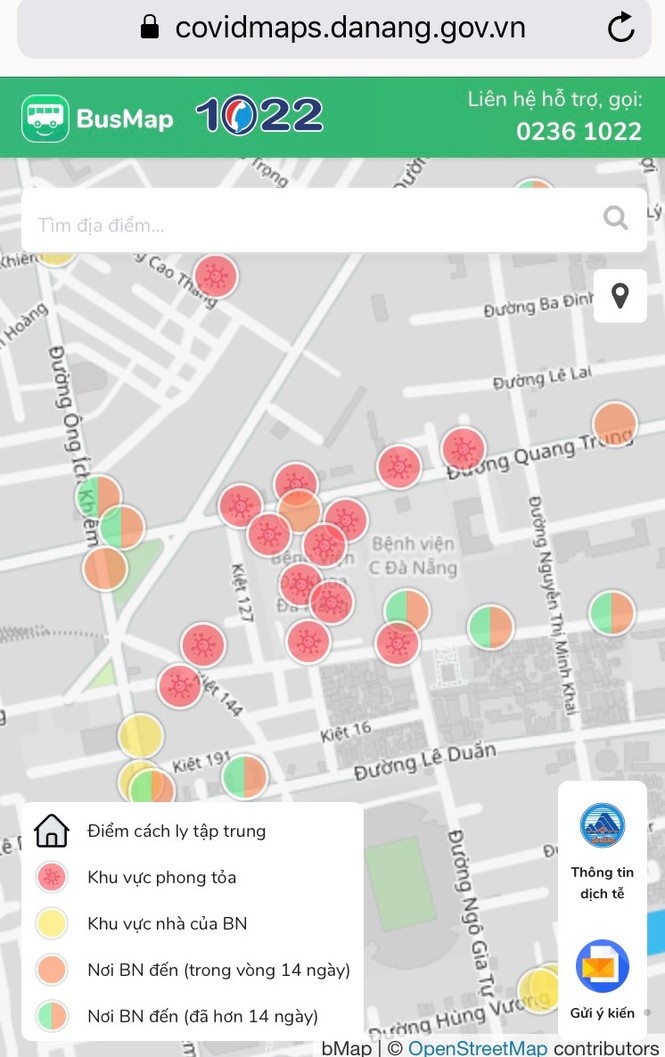Select orange marker on Đường Quang Trung east end
This screenshot has height=1057, width=665.
coord(614,423)
